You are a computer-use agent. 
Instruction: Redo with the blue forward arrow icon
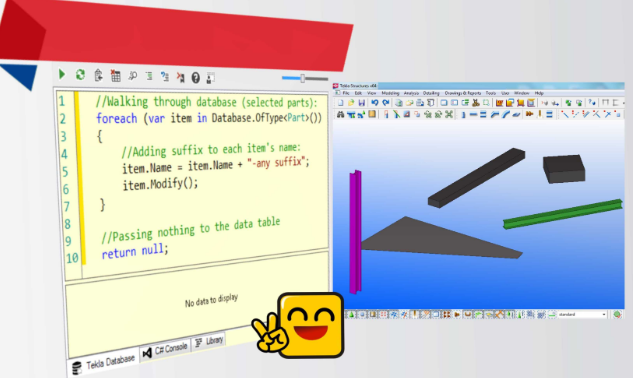pyautogui.click(x=386, y=103)
